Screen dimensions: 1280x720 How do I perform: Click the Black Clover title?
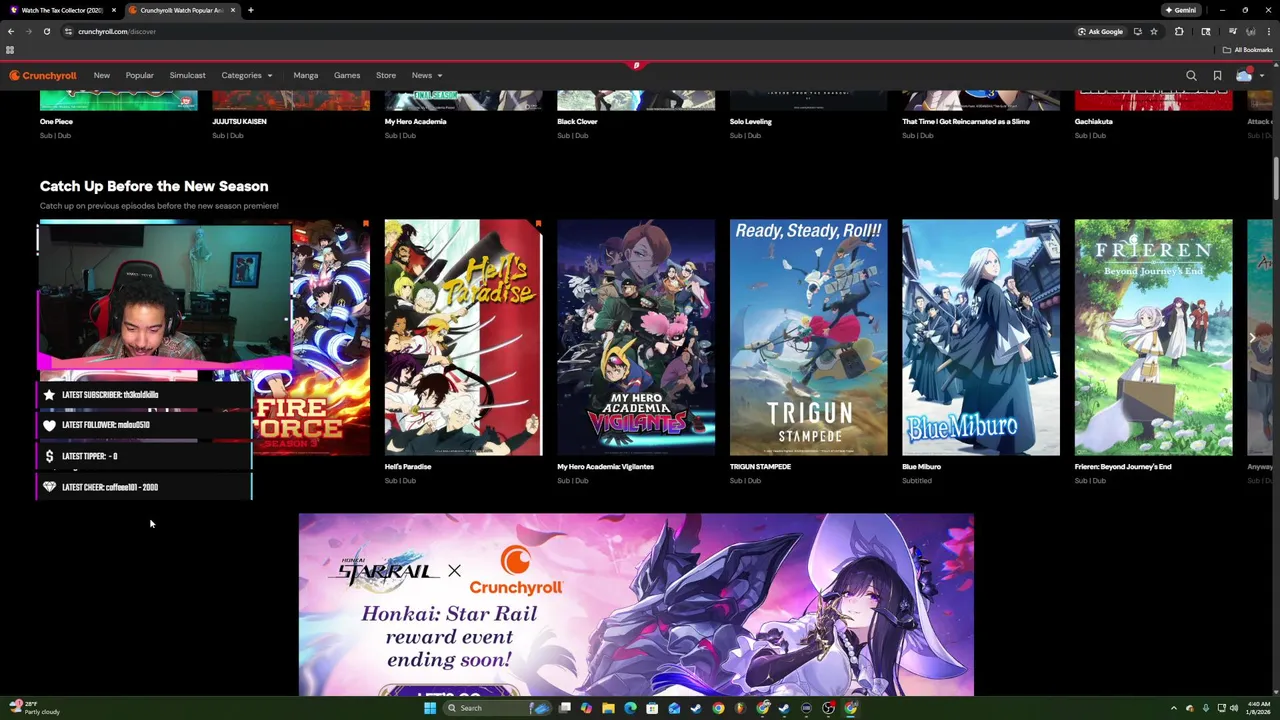(577, 122)
